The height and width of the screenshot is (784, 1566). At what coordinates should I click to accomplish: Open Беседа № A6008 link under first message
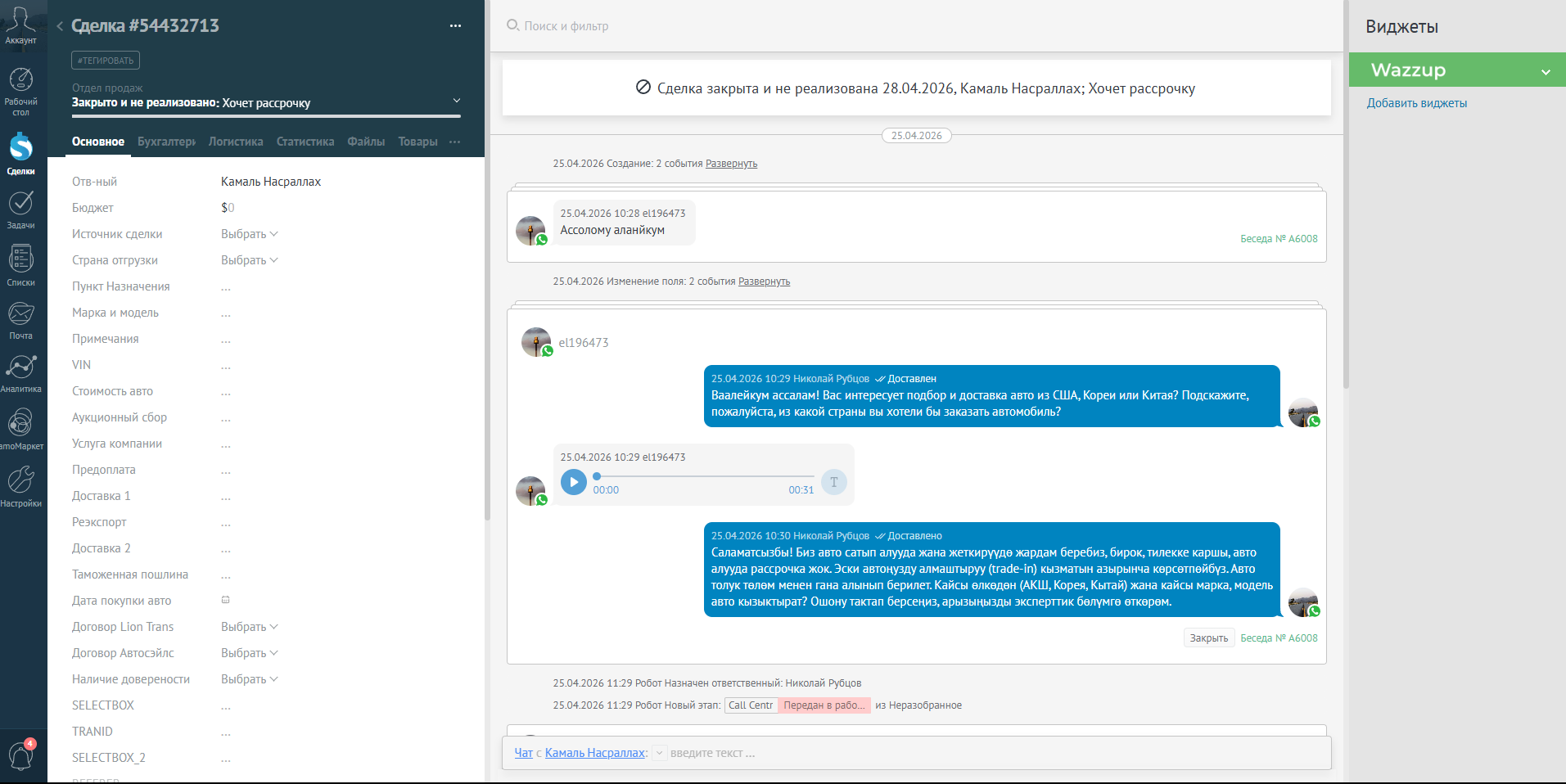pyautogui.click(x=1279, y=239)
